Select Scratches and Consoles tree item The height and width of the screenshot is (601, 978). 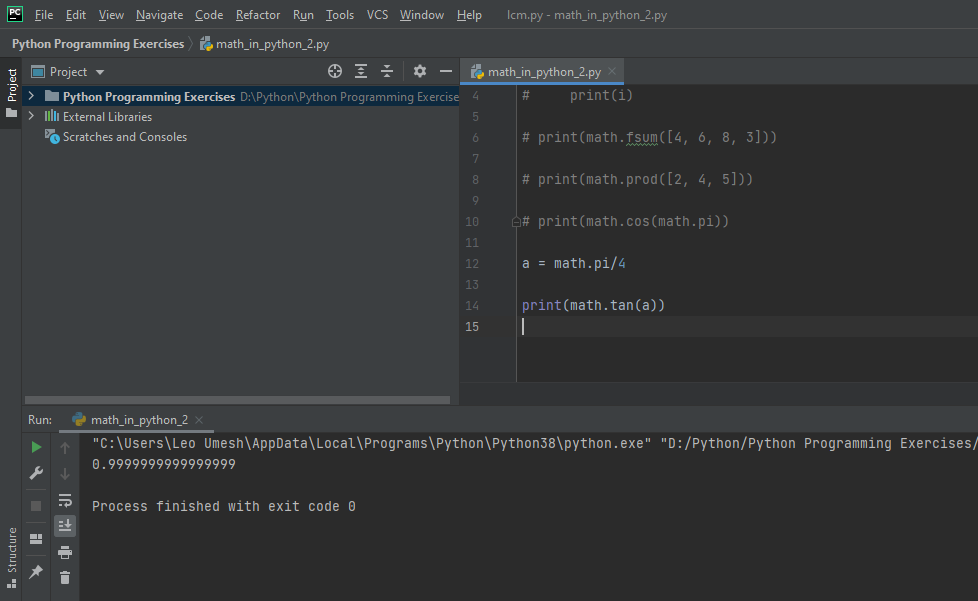pyautogui.click(x=125, y=137)
